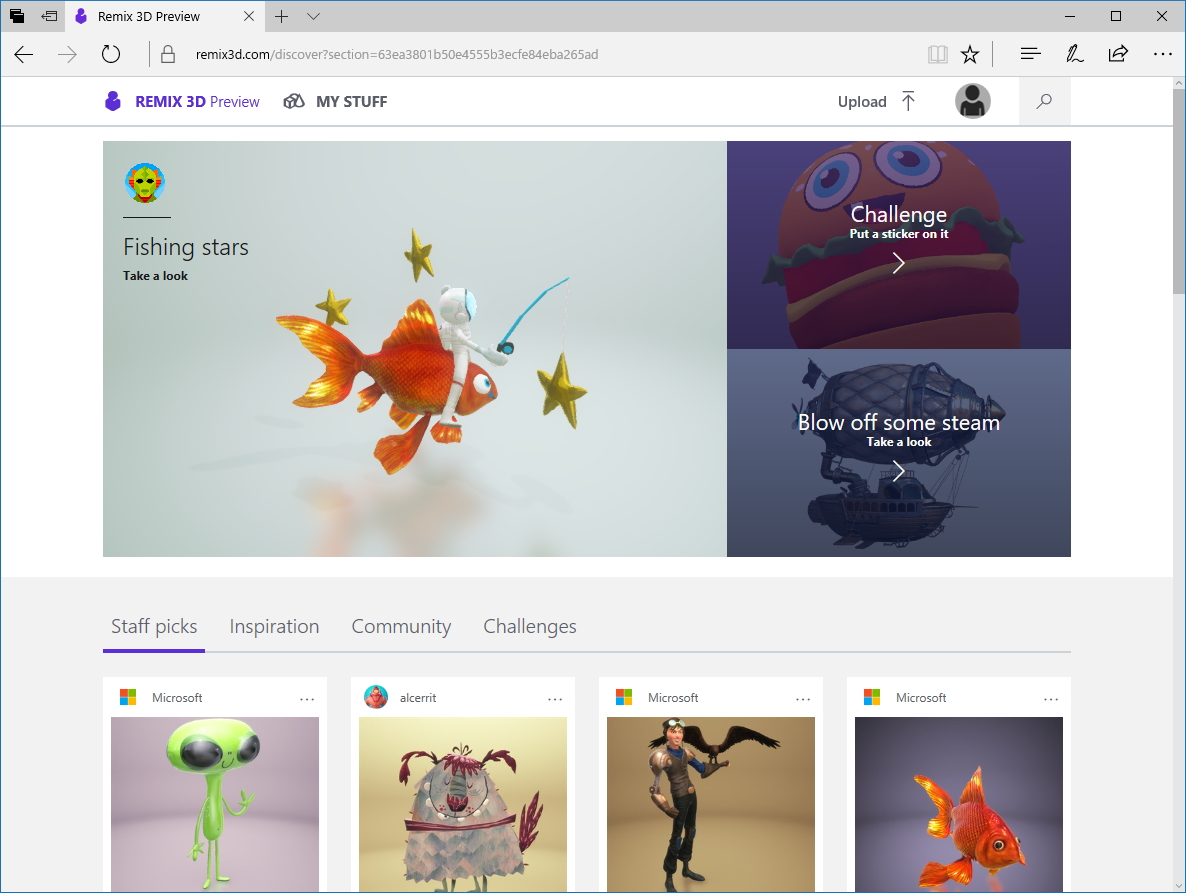This screenshot has width=1186, height=893.
Task: Select the Staff picks tab
Action: coord(154,627)
